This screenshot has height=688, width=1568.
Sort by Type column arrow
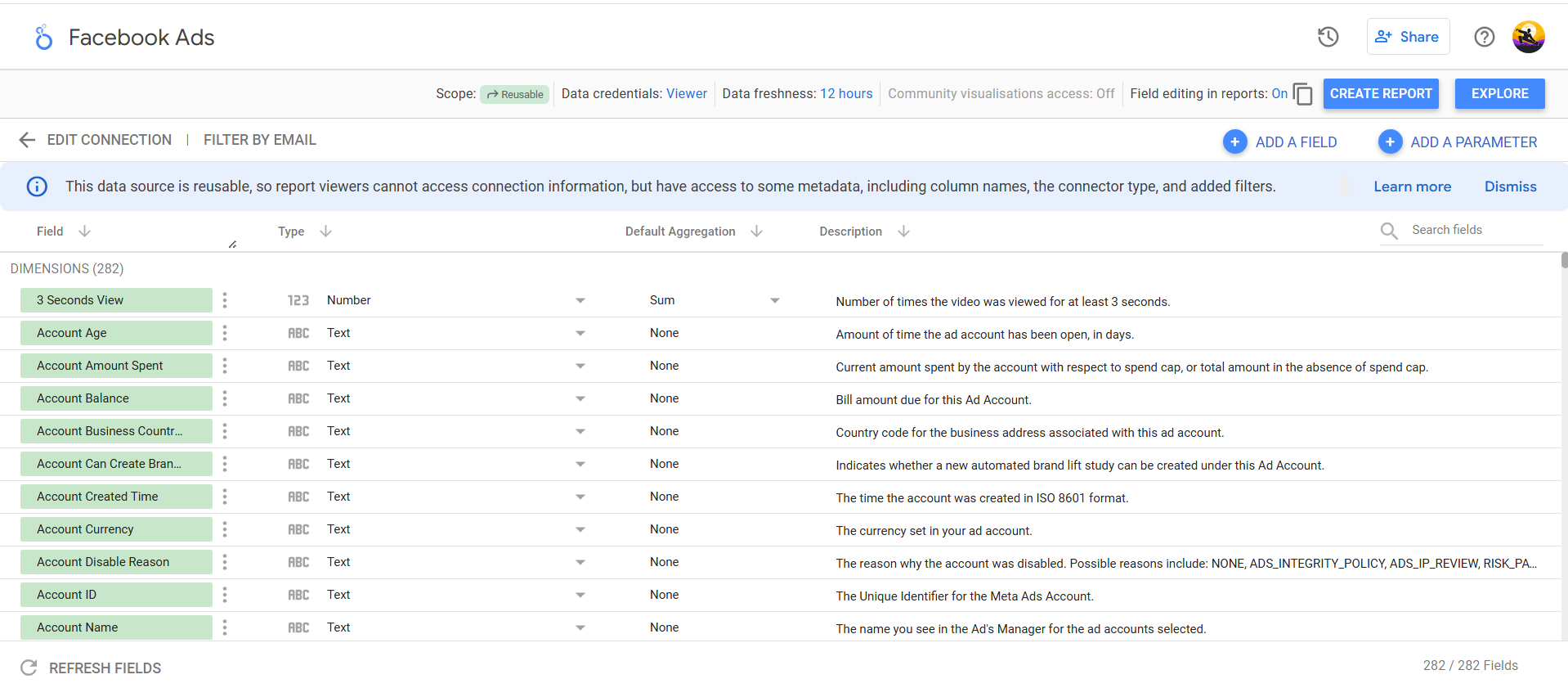point(325,232)
